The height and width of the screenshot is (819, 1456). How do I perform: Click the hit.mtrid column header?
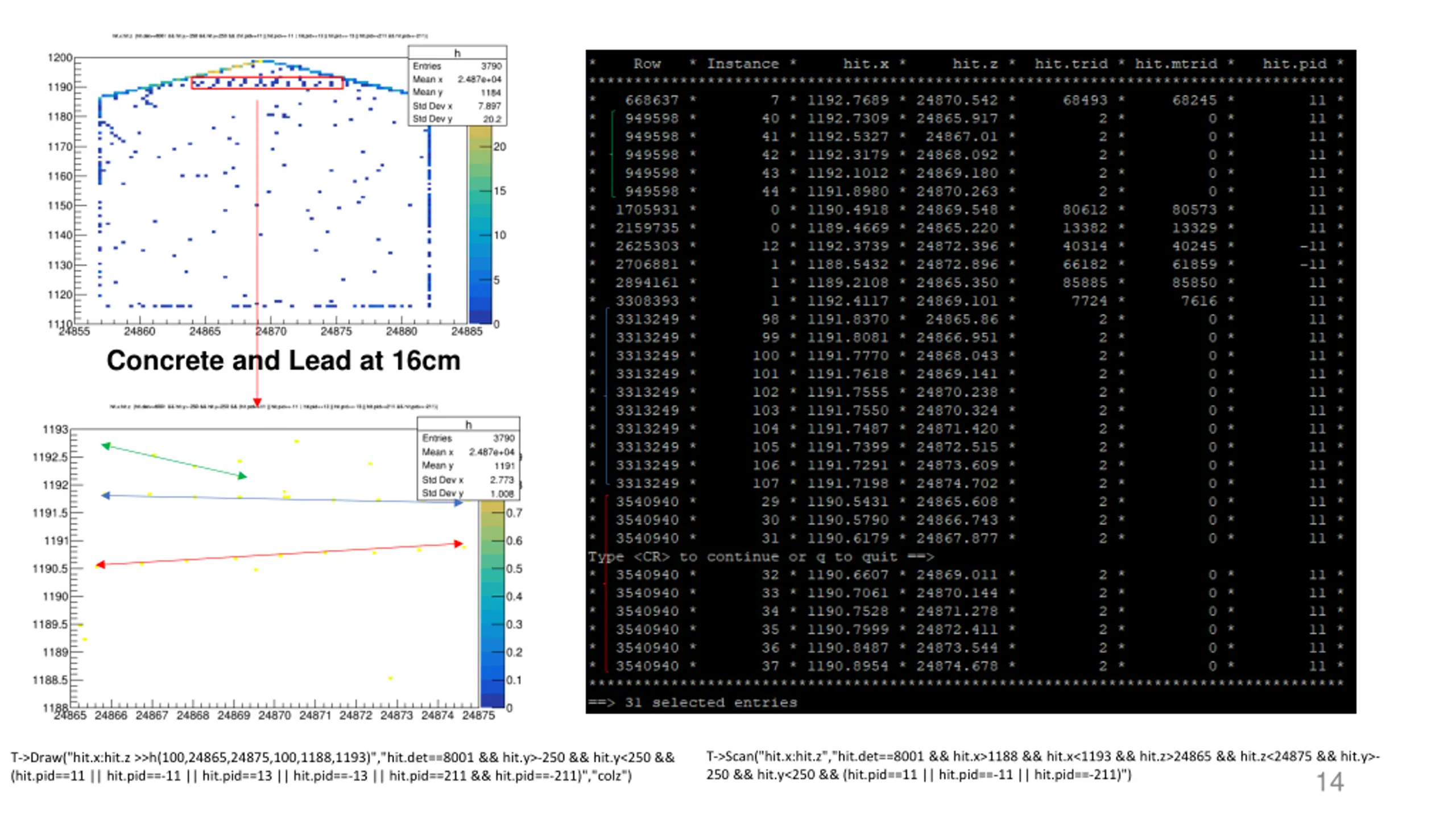[x=1176, y=64]
